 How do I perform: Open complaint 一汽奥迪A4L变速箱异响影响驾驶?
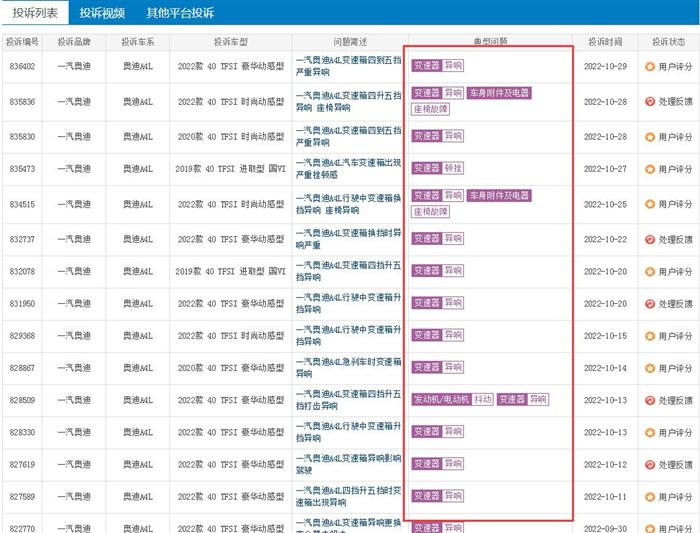[349, 464]
